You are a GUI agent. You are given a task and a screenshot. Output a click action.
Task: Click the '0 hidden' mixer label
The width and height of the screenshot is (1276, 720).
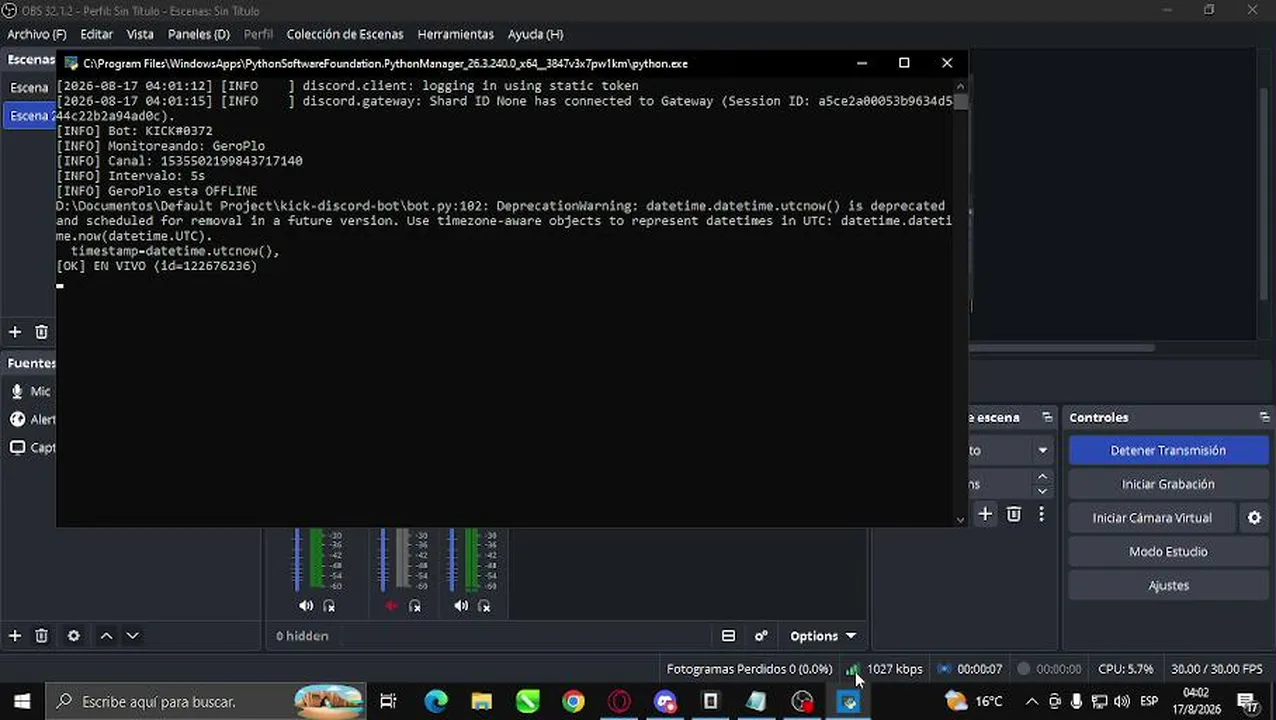pyautogui.click(x=302, y=635)
